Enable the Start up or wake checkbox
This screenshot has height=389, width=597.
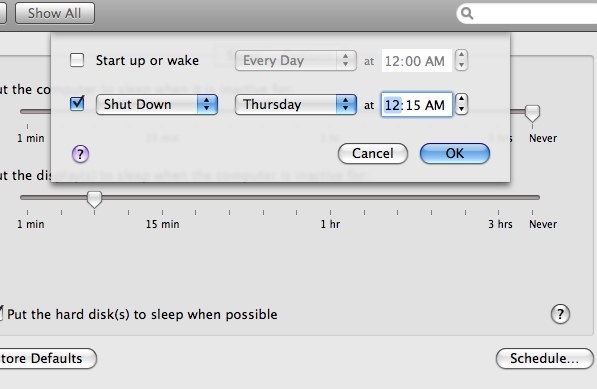tap(77, 60)
